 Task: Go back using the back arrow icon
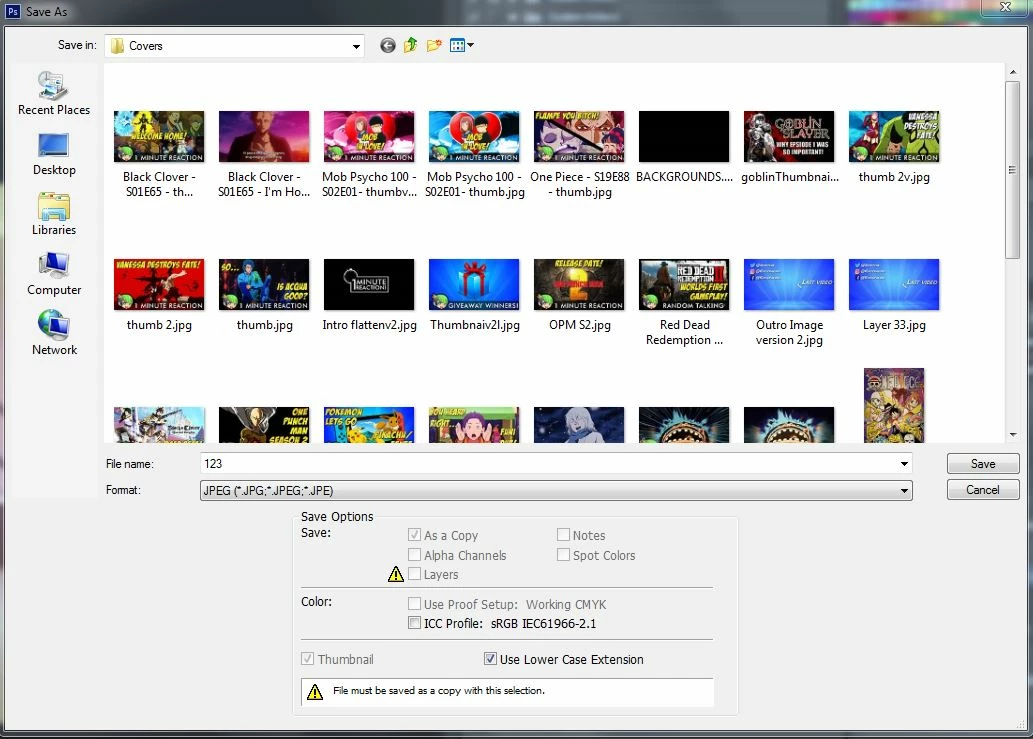click(x=387, y=45)
